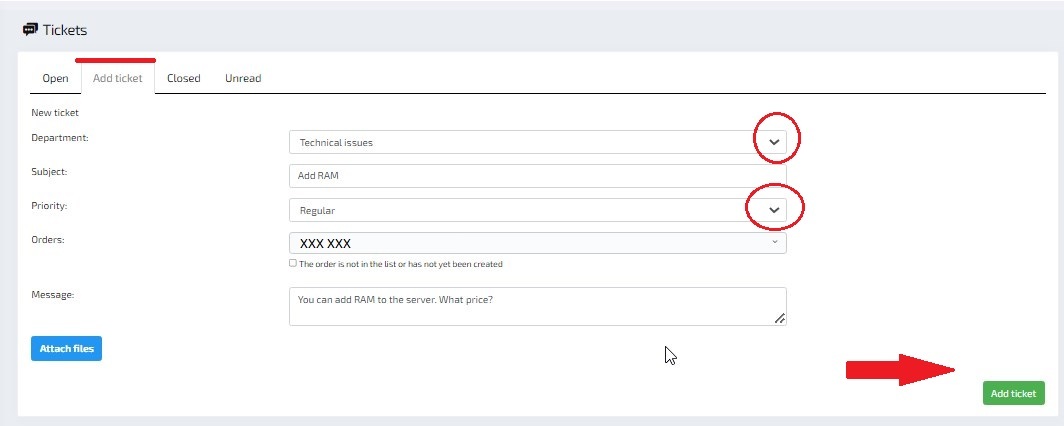1064x426 pixels.
Task: Click the small Orders dropdown arrow
Action: point(774,243)
